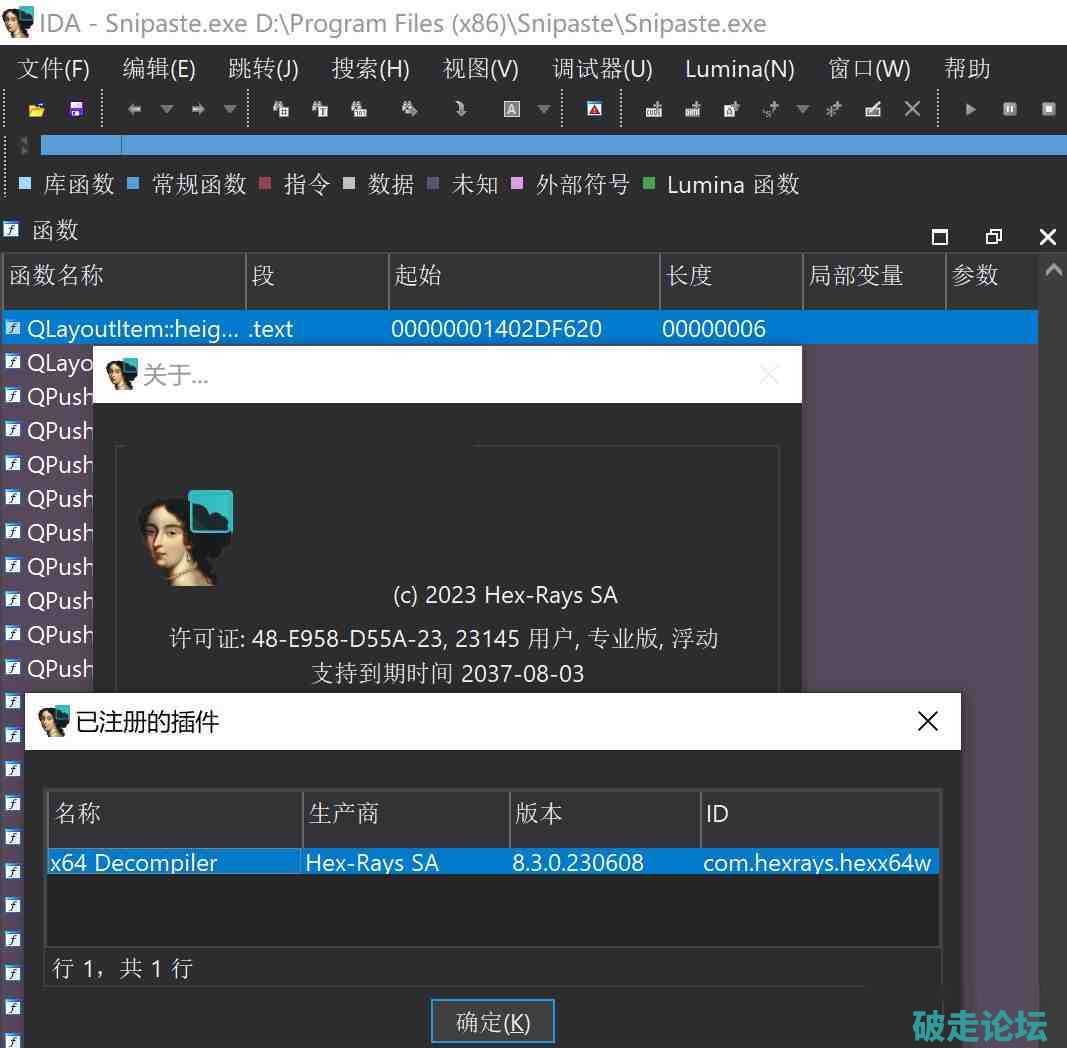Open the Lumina(N) menu

739,69
